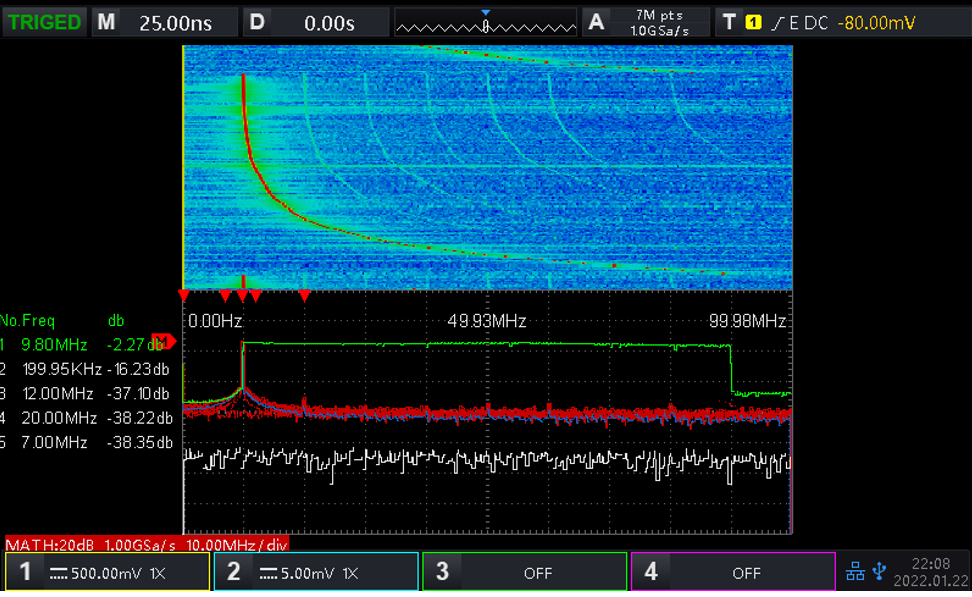972x597 pixels.
Task: Toggle channel 1 at 500.00mV
Action: (107, 573)
